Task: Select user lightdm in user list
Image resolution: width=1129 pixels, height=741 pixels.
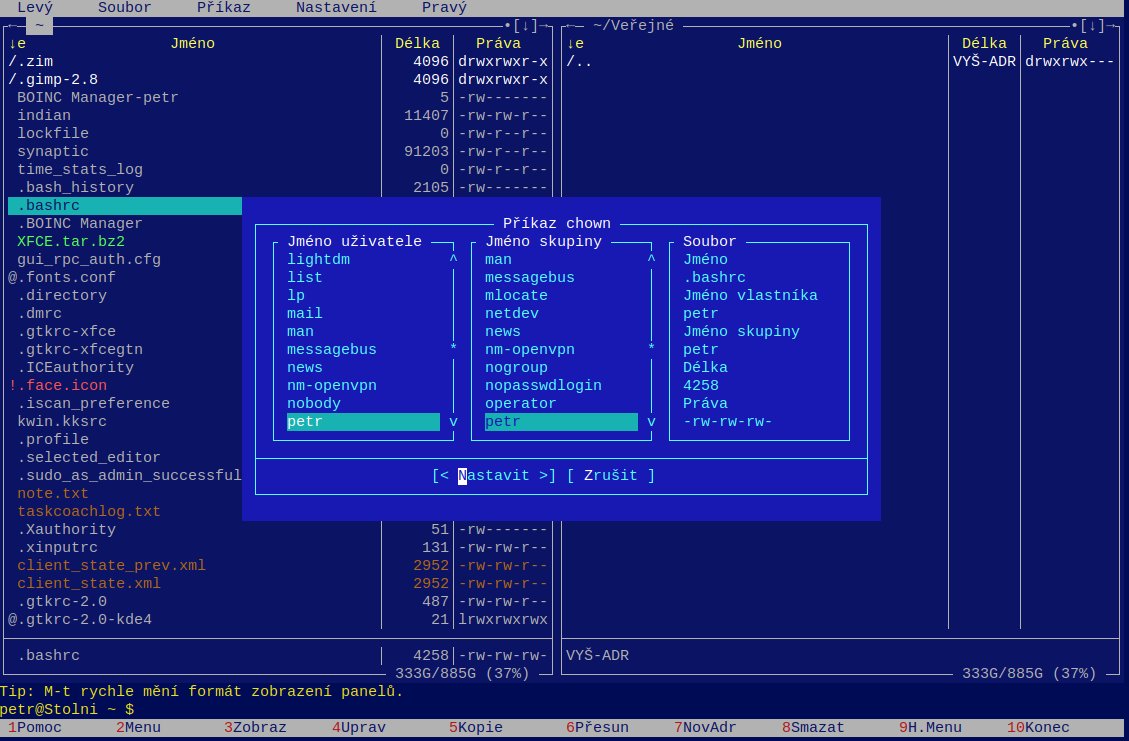Action: 318,259
